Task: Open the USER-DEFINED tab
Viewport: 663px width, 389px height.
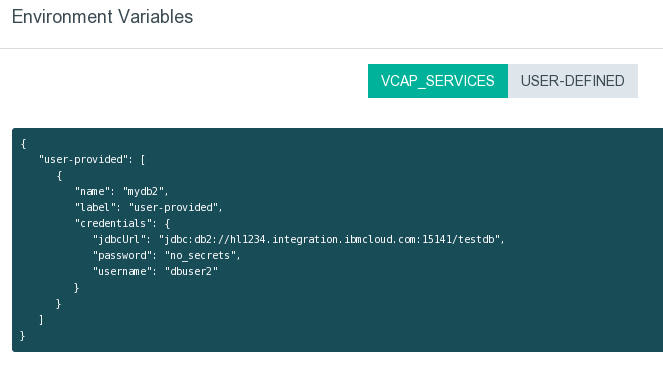Action: 573,81
